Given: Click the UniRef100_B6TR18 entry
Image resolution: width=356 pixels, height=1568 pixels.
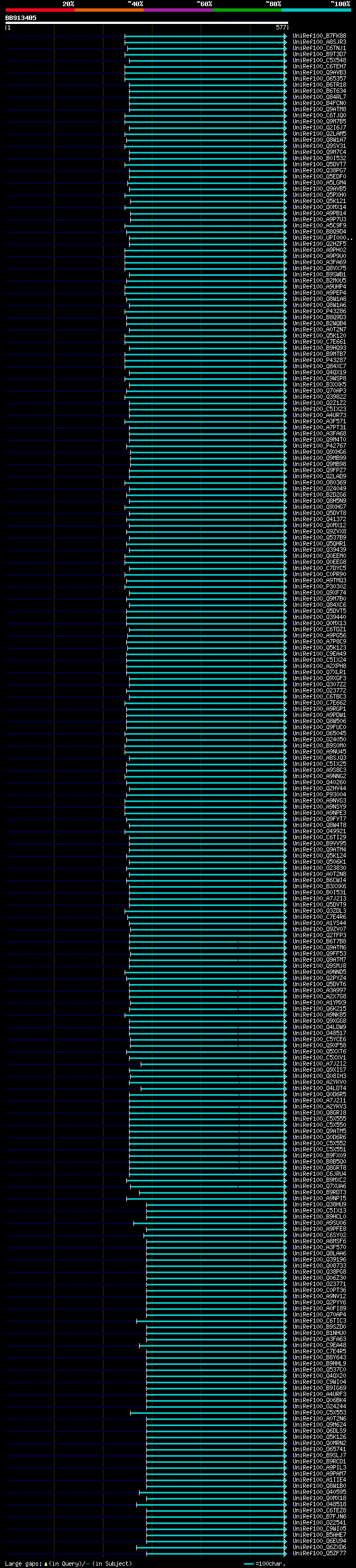Looking at the screenshot, I should tap(319, 85).
